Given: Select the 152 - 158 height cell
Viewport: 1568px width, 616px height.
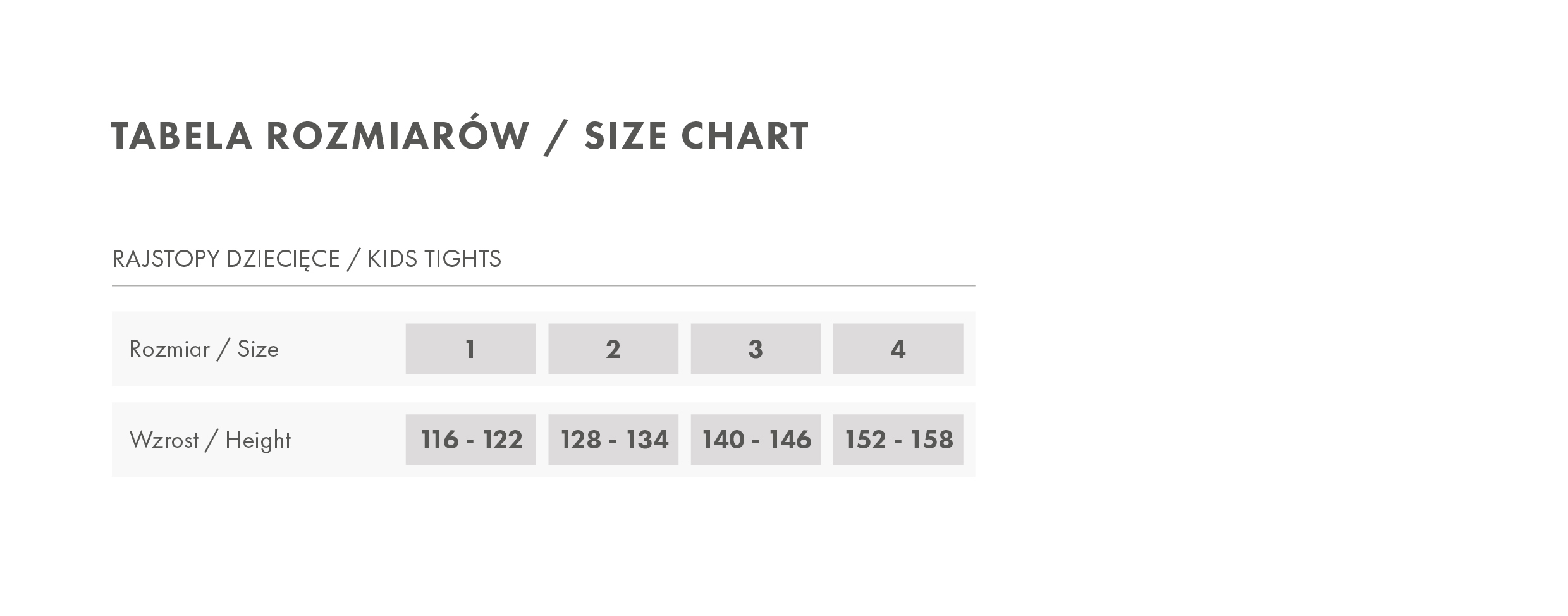Looking at the screenshot, I should coord(898,440).
